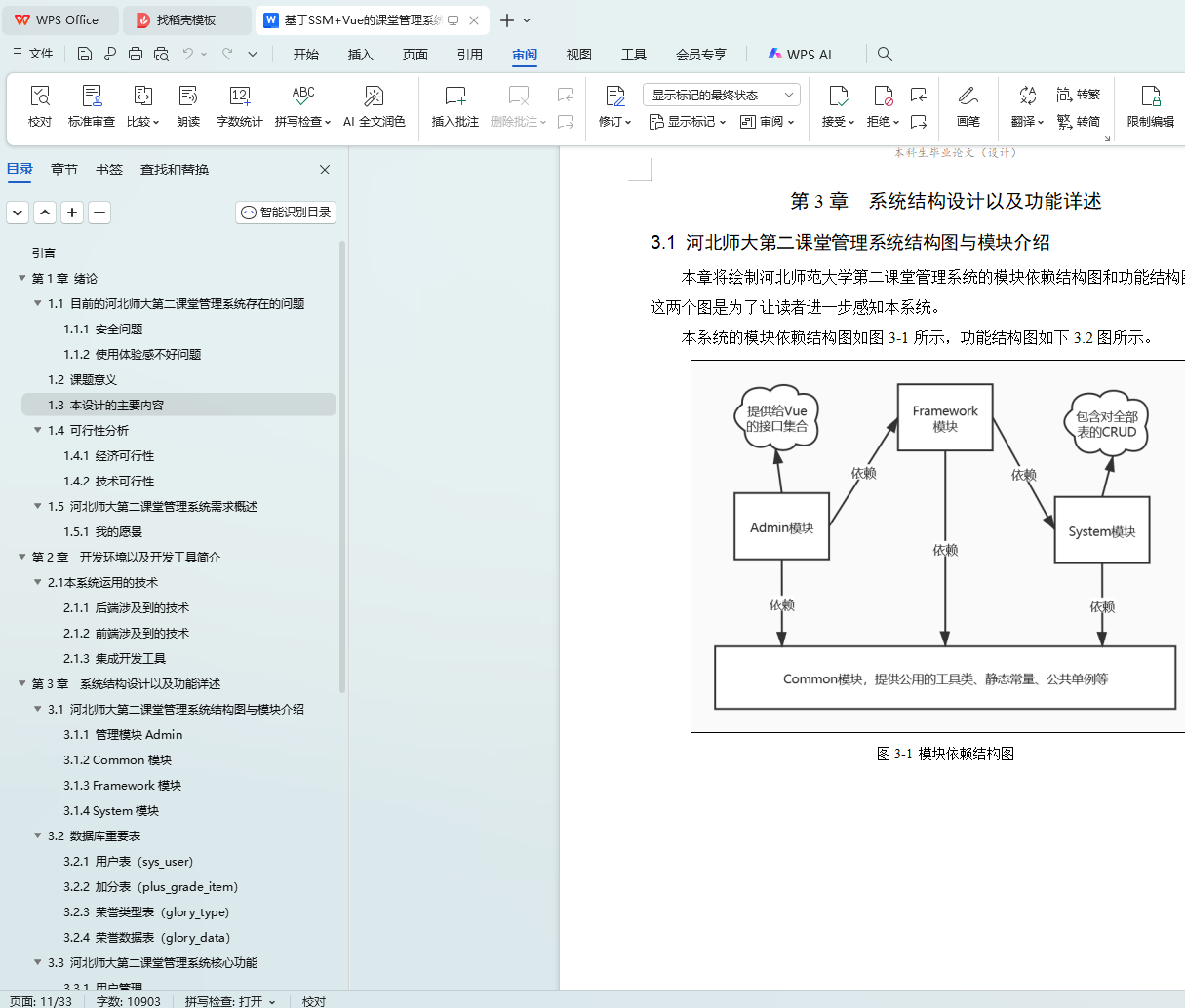
Task: Click the save icon in quick toolbar
Action: [85, 54]
